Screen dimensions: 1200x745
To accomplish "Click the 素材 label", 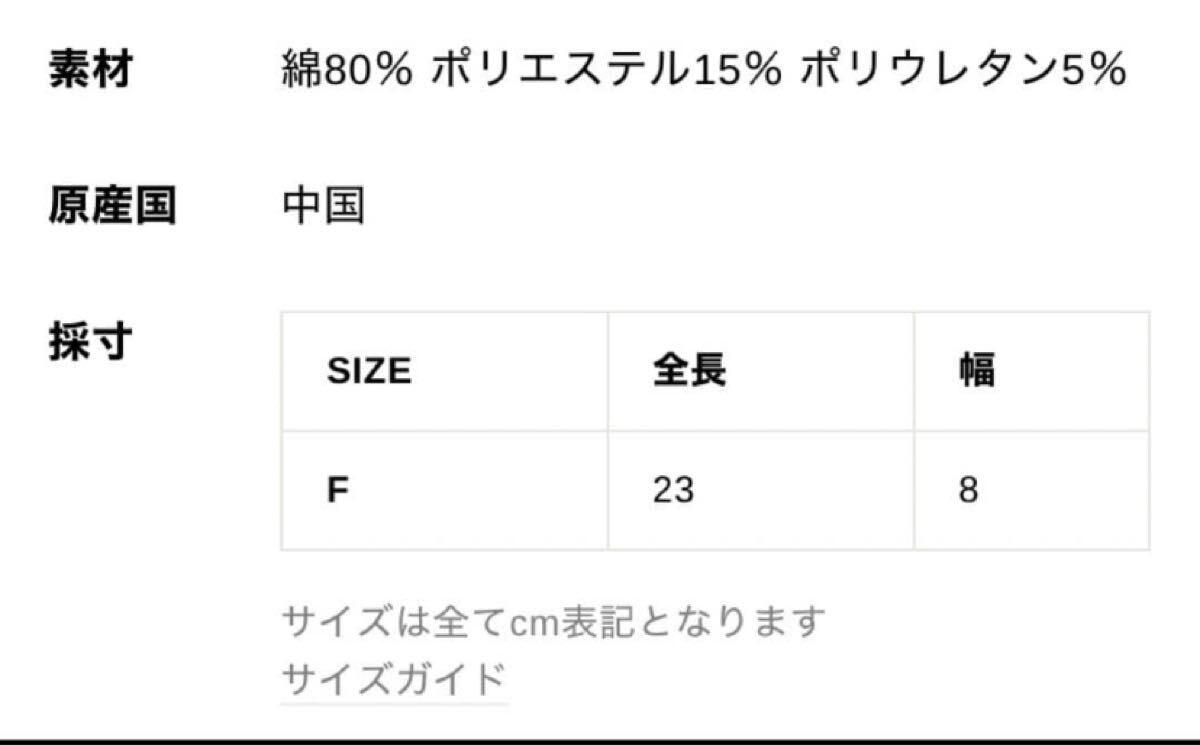I will [91, 71].
